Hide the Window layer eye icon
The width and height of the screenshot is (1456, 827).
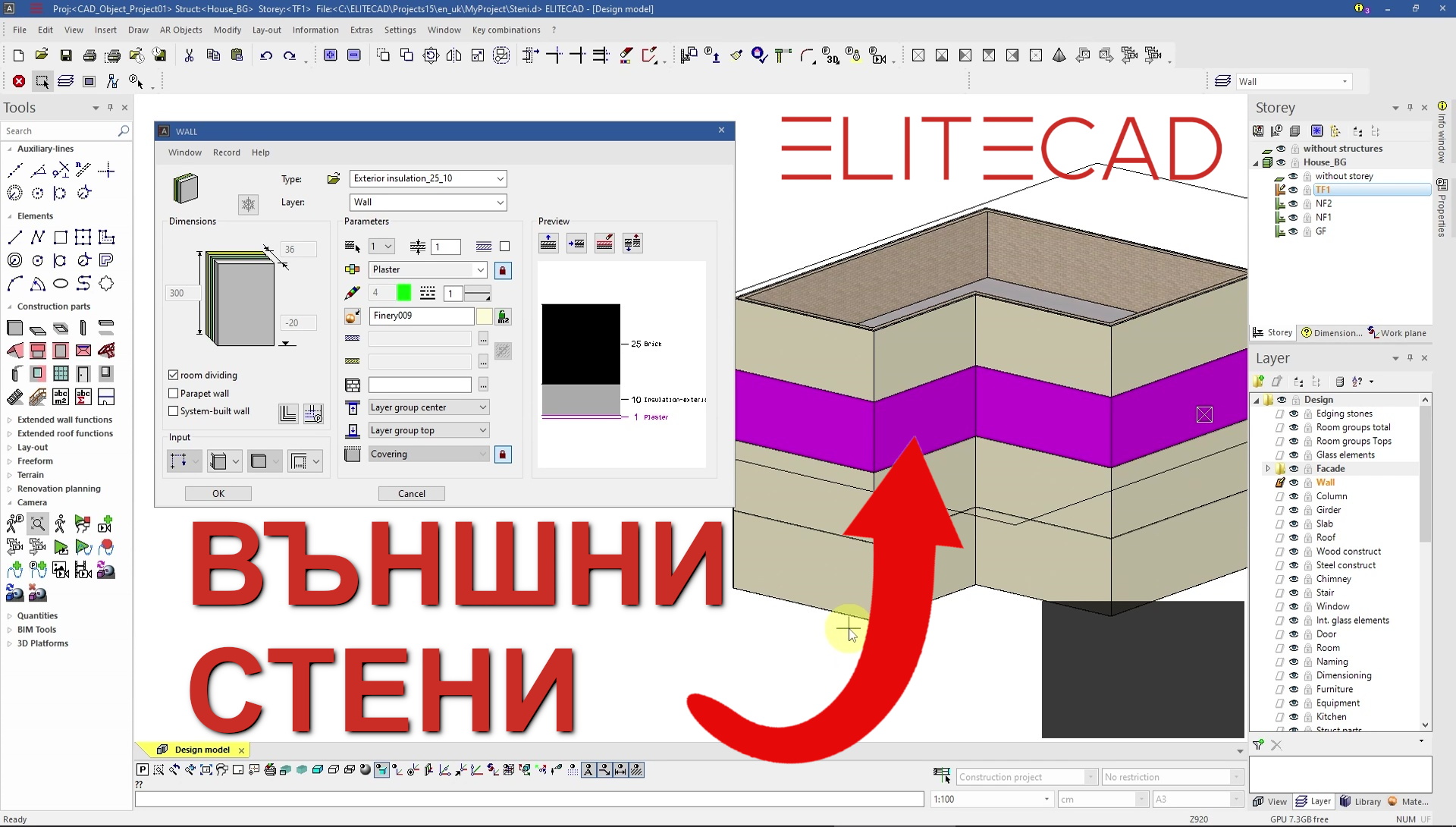pyautogui.click(x=1294, y=607)
